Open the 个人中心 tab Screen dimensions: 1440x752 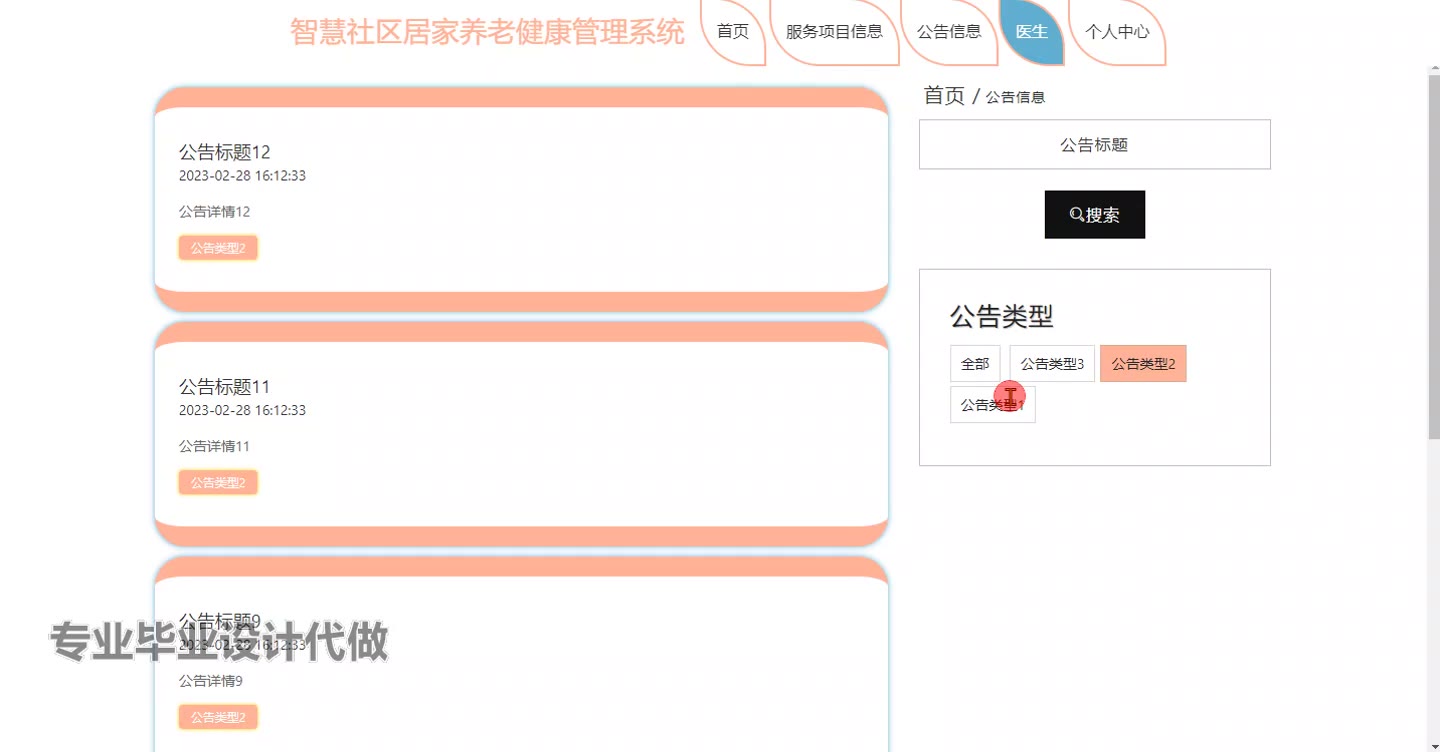[x=1117, y=31]
